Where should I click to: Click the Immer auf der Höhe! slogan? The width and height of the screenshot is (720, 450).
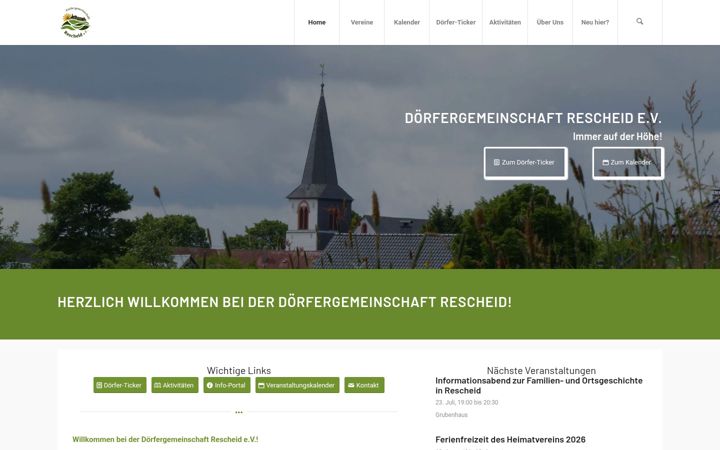617,136
